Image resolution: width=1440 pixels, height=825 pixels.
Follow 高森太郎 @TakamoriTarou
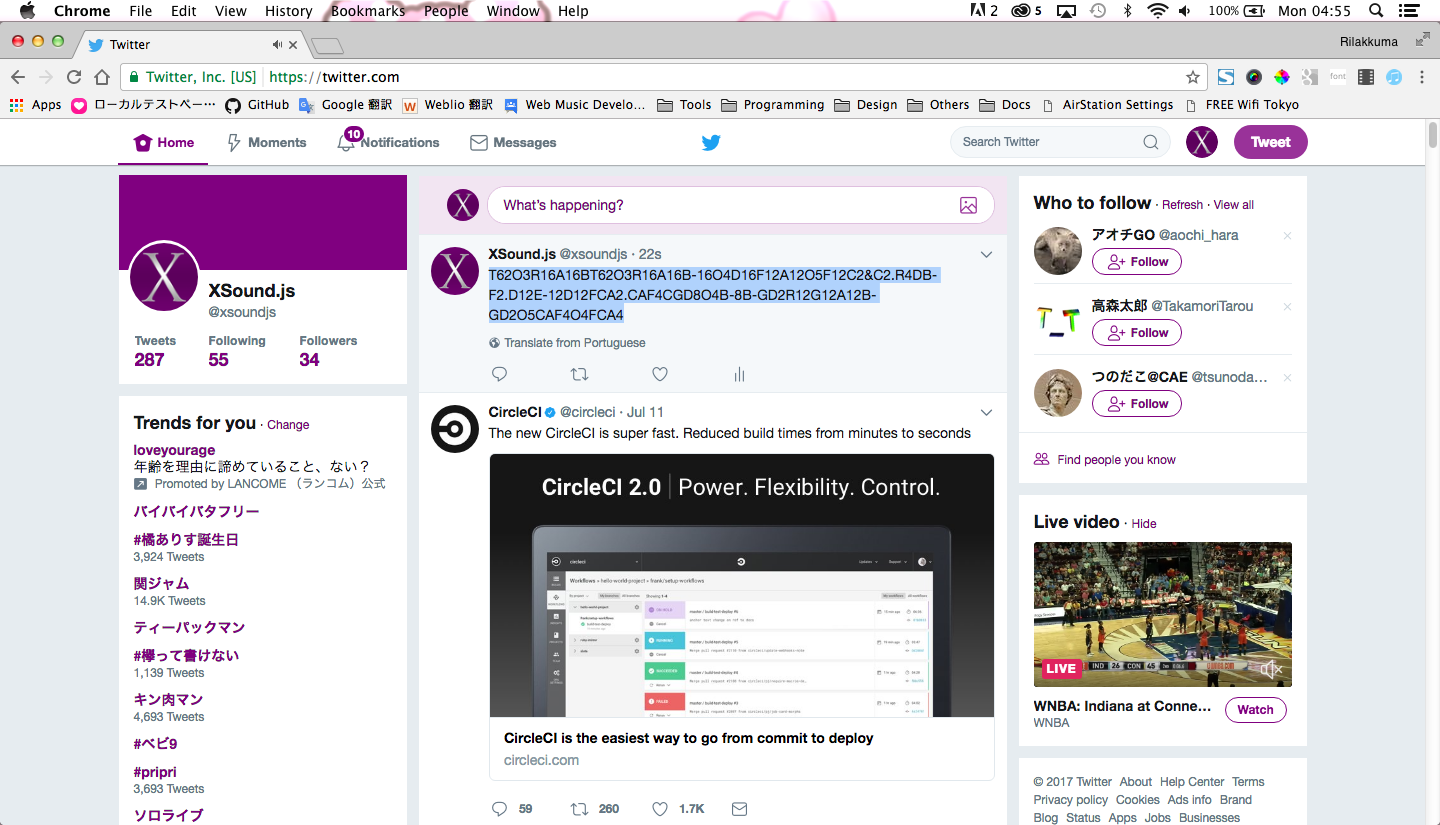coord(1137,333)
